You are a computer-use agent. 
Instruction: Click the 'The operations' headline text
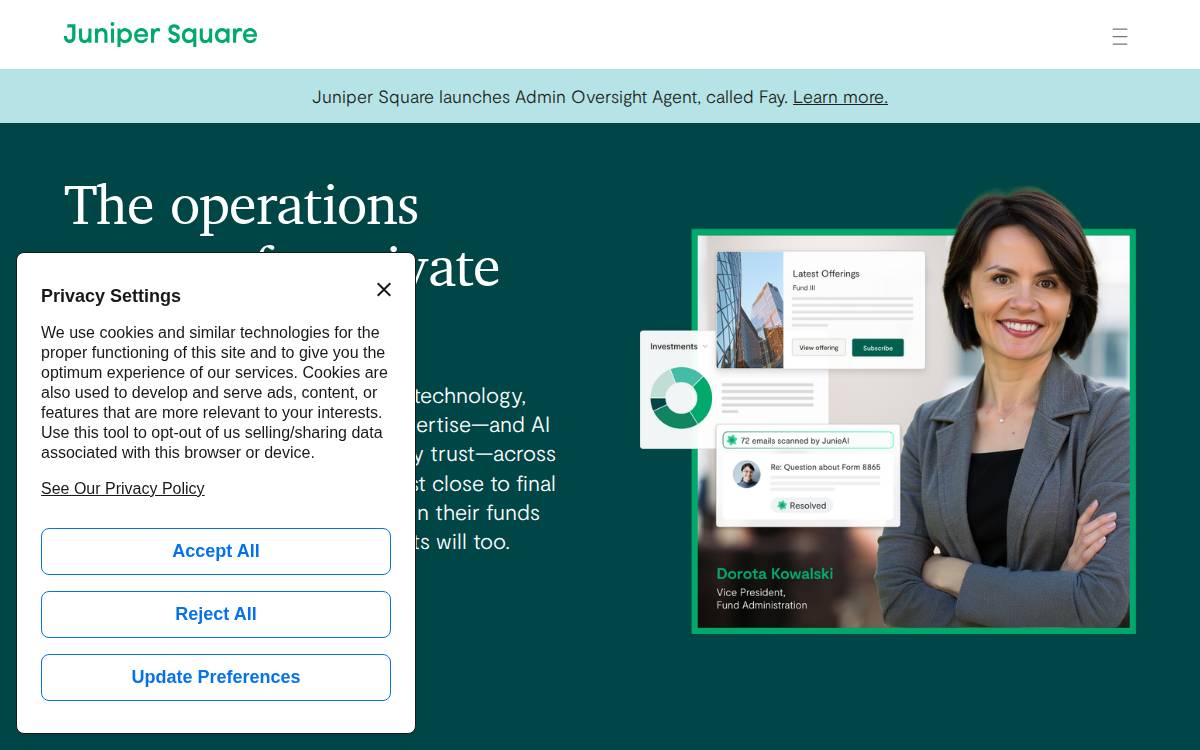(241, 205)
